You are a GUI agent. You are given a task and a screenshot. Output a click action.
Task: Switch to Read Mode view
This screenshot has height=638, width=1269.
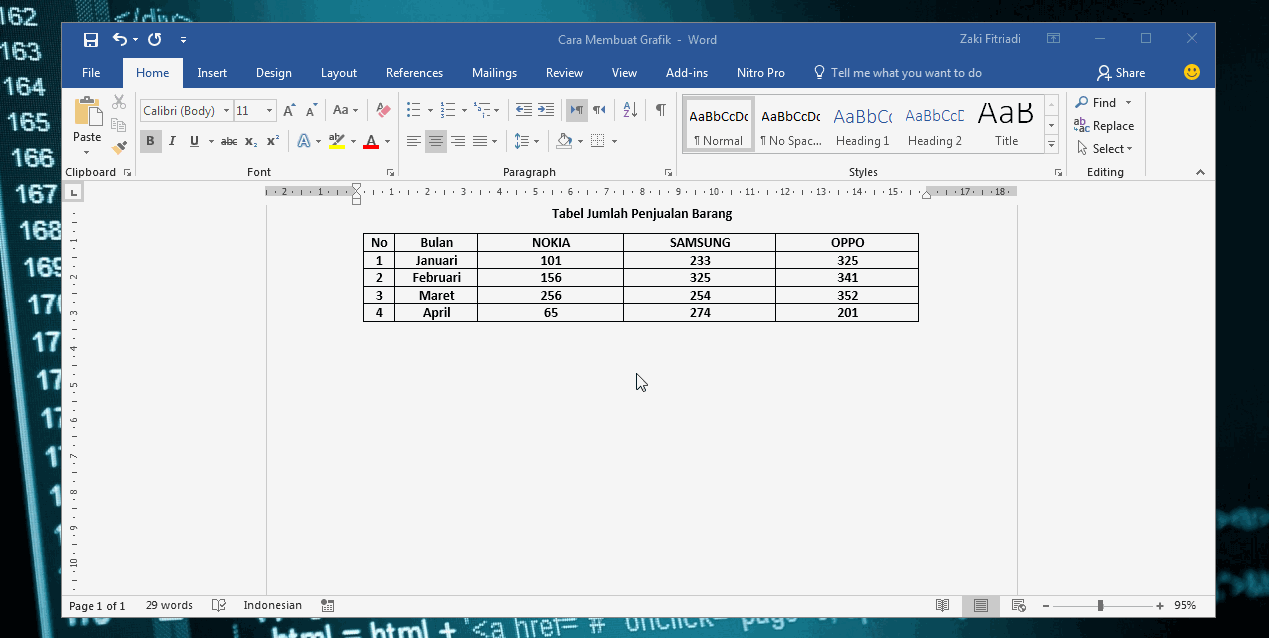coord(942,605)
